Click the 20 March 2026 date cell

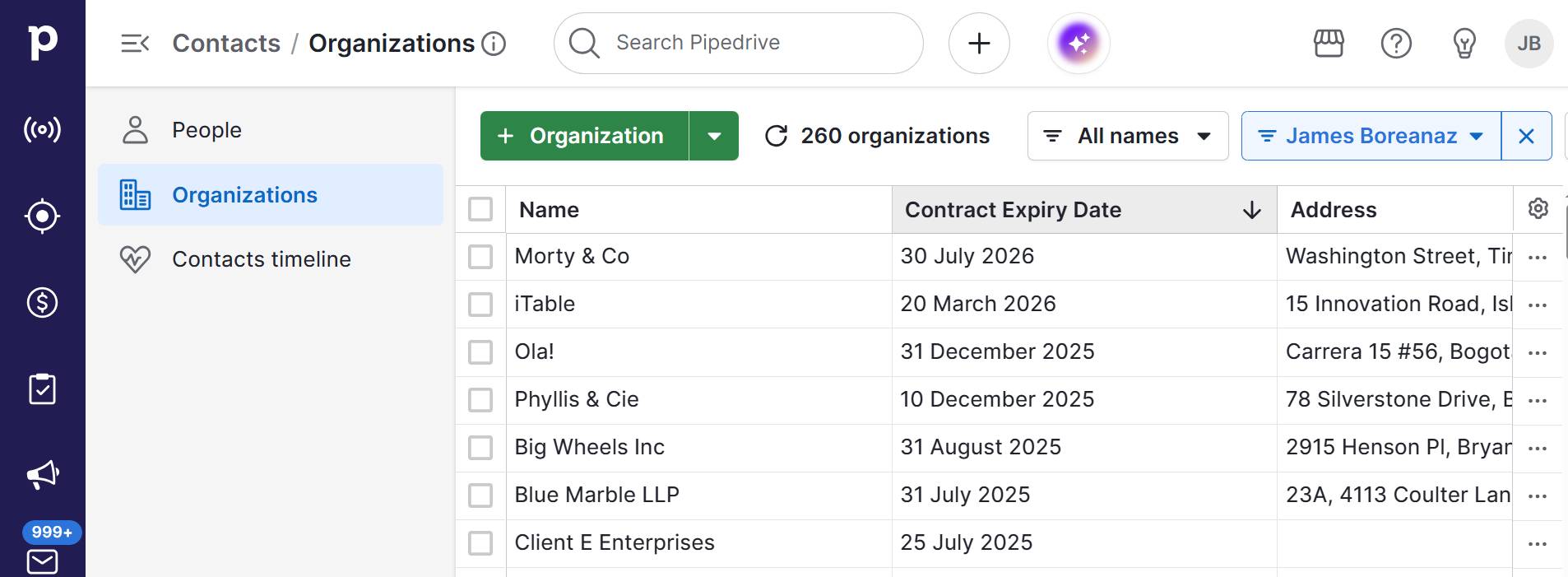click(x=1084, y=305)
